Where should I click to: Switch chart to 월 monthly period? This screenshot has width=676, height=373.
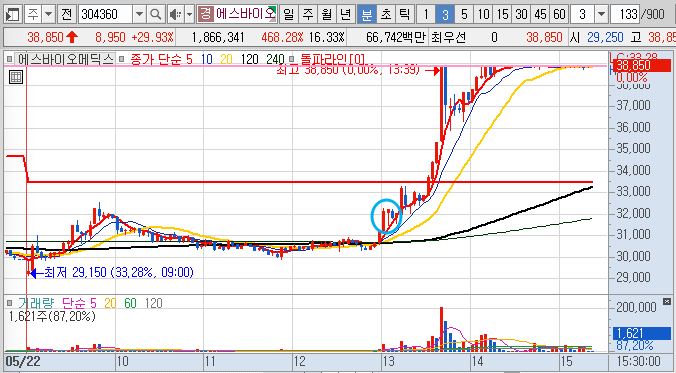(326, 15)
